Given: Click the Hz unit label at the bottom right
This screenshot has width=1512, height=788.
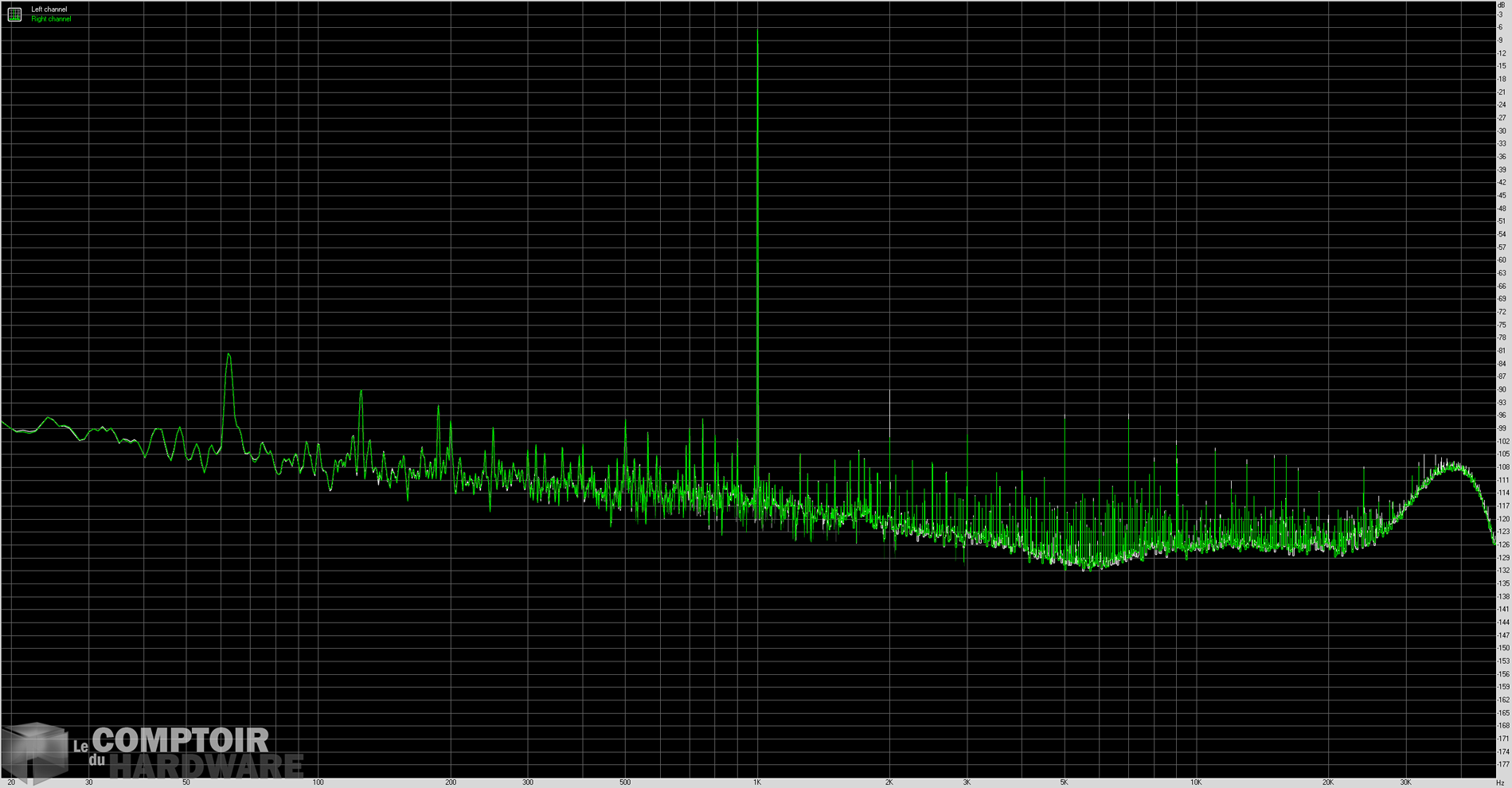Looking at the screenshot, I should point(1500,782).
